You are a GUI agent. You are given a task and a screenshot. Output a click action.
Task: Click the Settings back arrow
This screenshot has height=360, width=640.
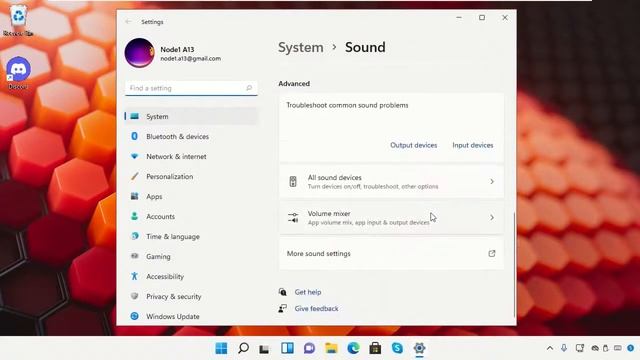pos(128,22)
